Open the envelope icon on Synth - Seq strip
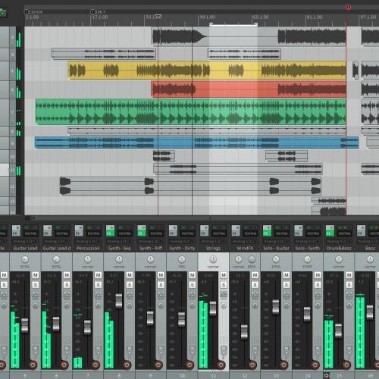 [x=129, y=295]
